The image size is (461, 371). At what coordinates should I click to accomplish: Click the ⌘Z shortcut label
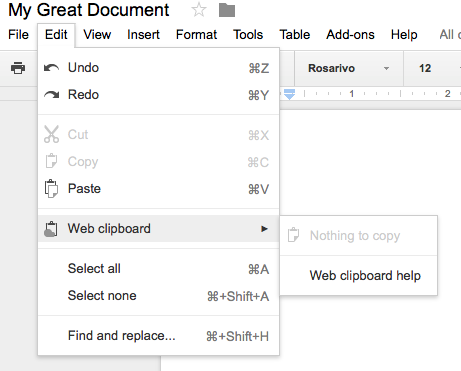[x=259, y=68]
